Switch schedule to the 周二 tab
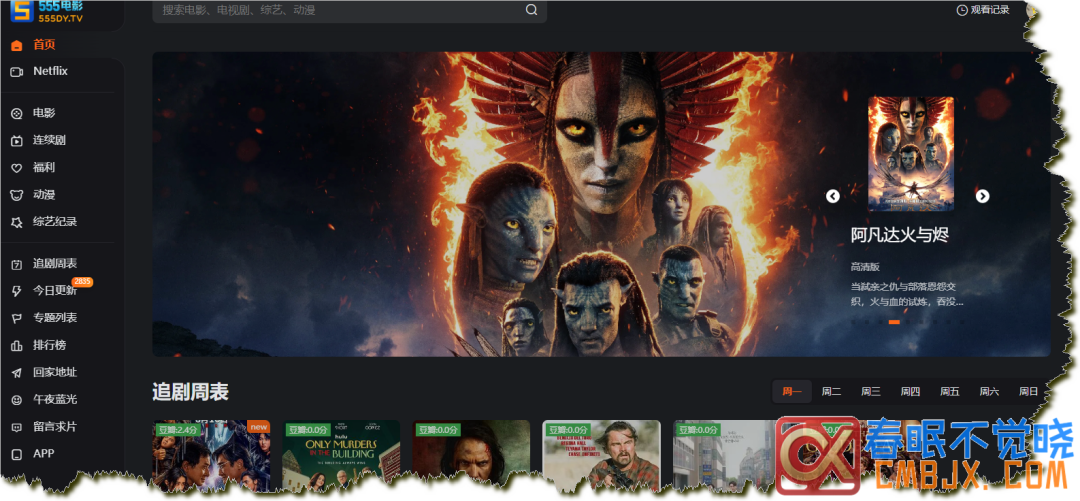The image size is (1080, 501). tap(831, 392)
